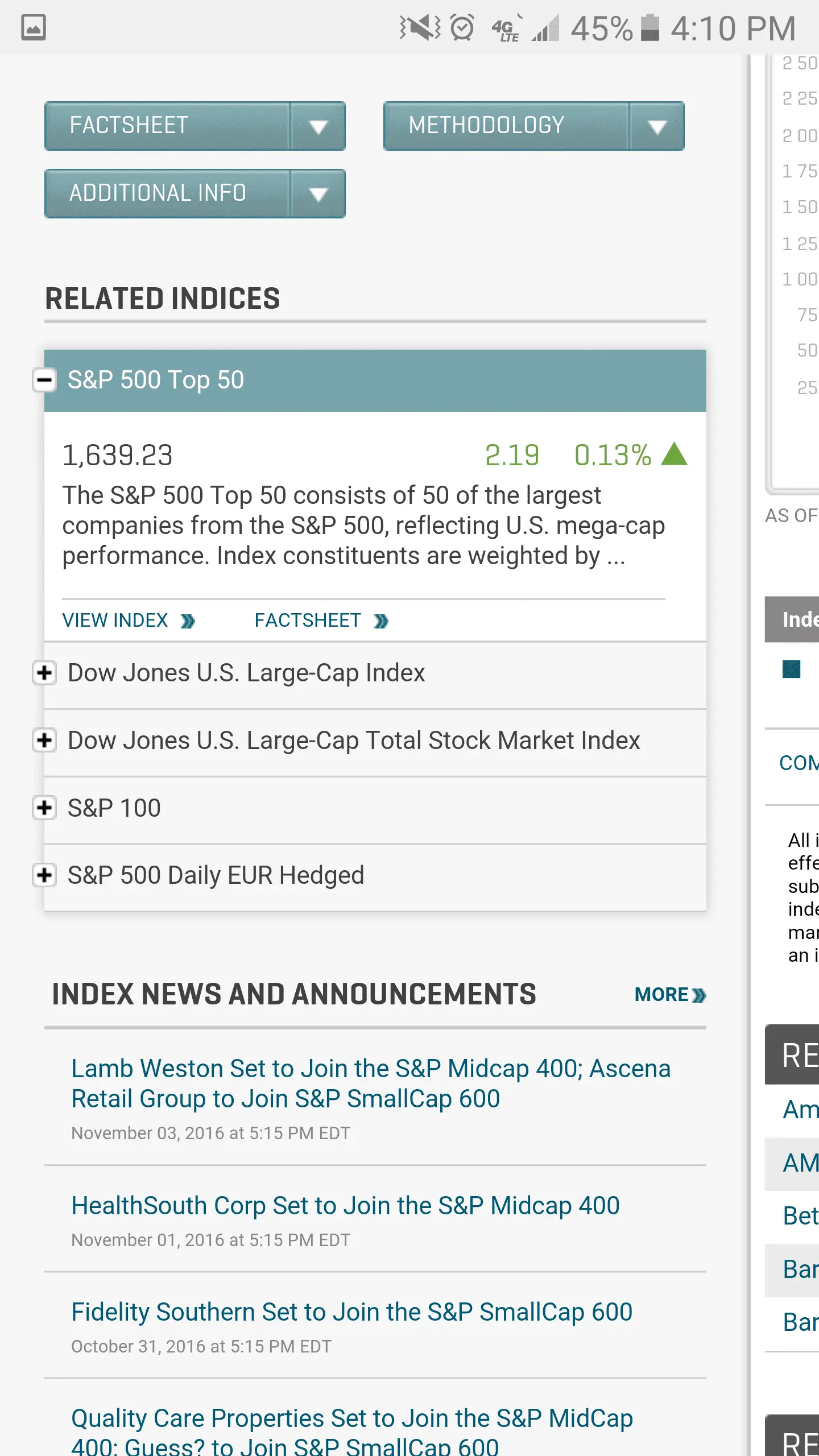
Task: Tap the vibrate mode status icon
Action: pos(420,27)
